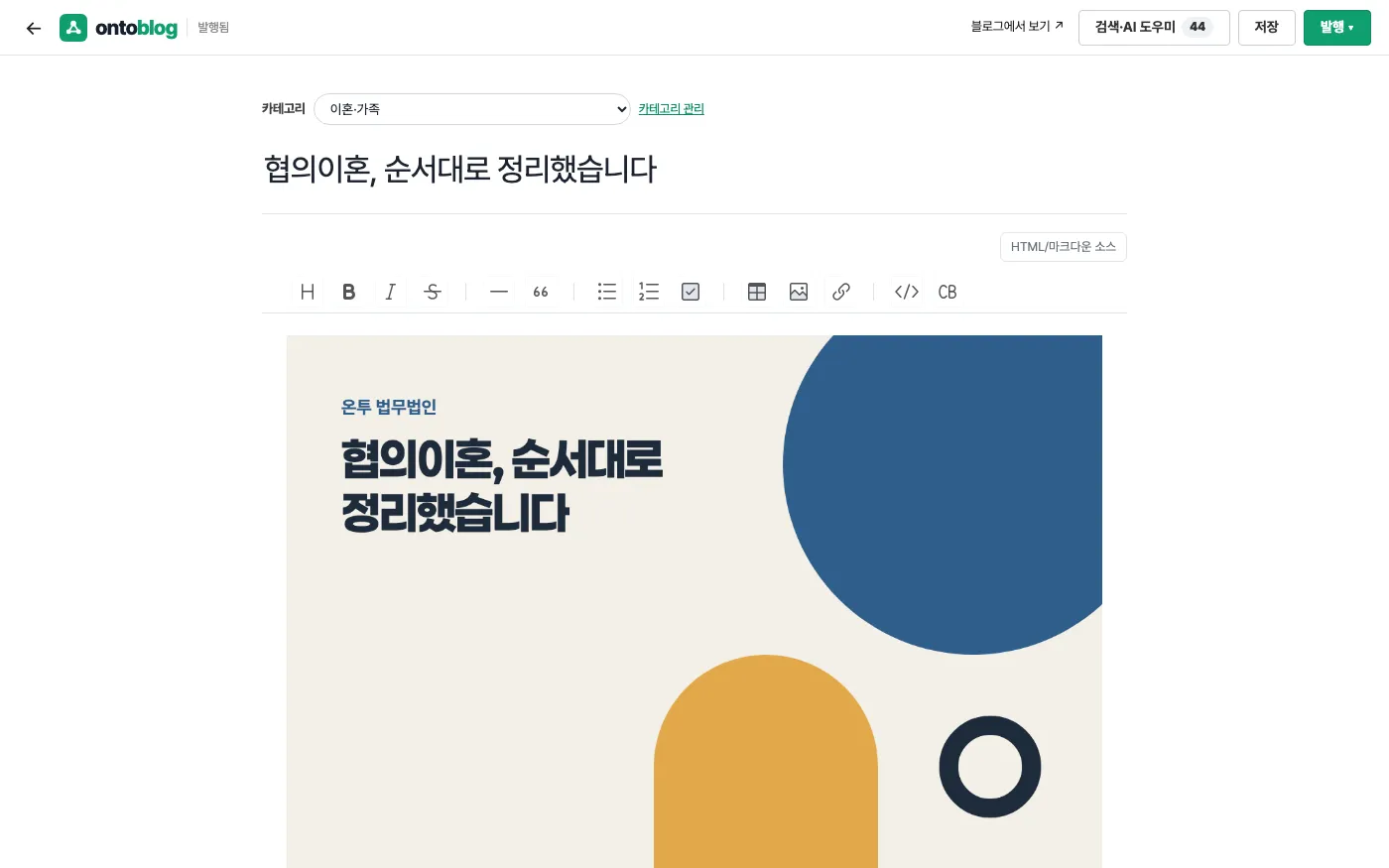
Task: Apply strikethrough formatting
Action: (433, 292)
